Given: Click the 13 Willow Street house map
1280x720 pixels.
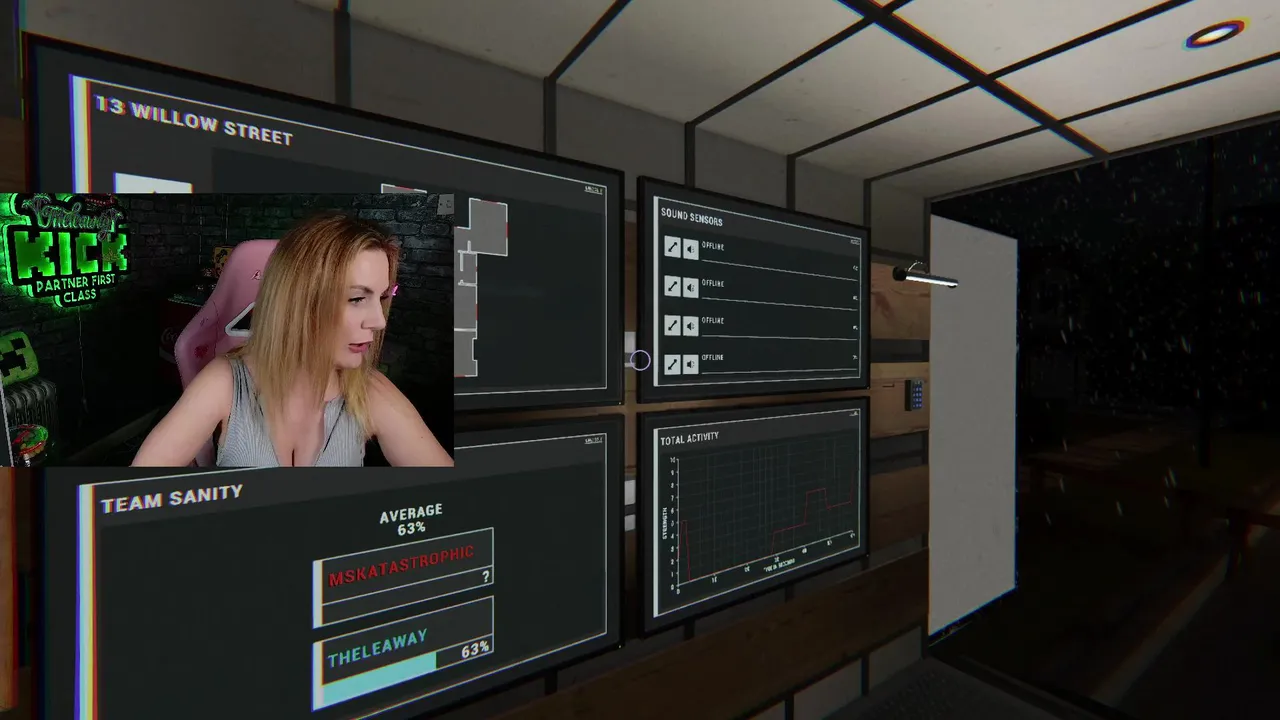Looking at the screenshot, I should tap(483, 289).
